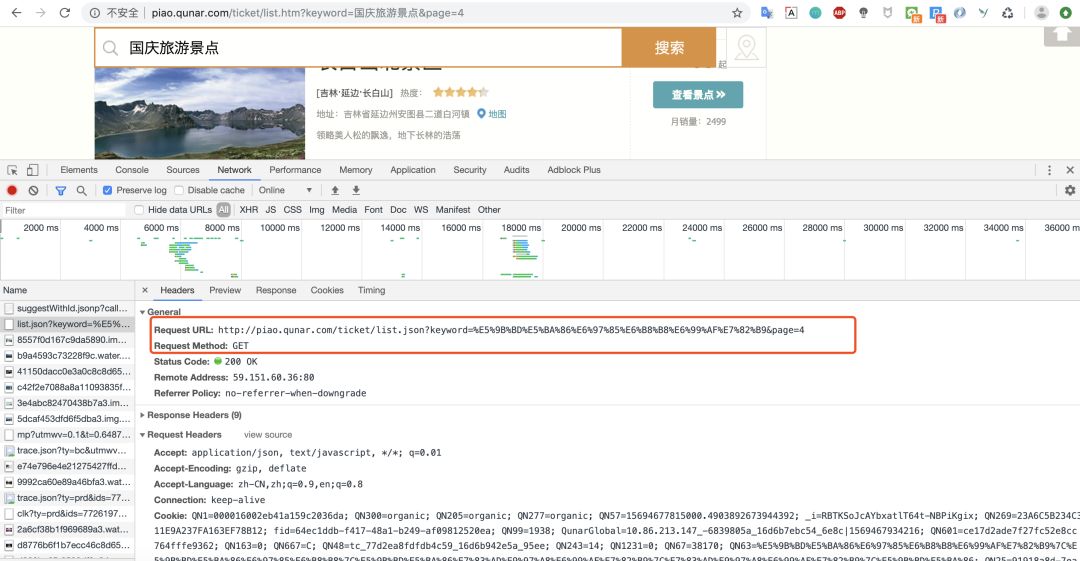Image resolution: width=1080 pixels, height=561 pixels.
Task: Open the Console panel tab
Action: click(132, 170)
